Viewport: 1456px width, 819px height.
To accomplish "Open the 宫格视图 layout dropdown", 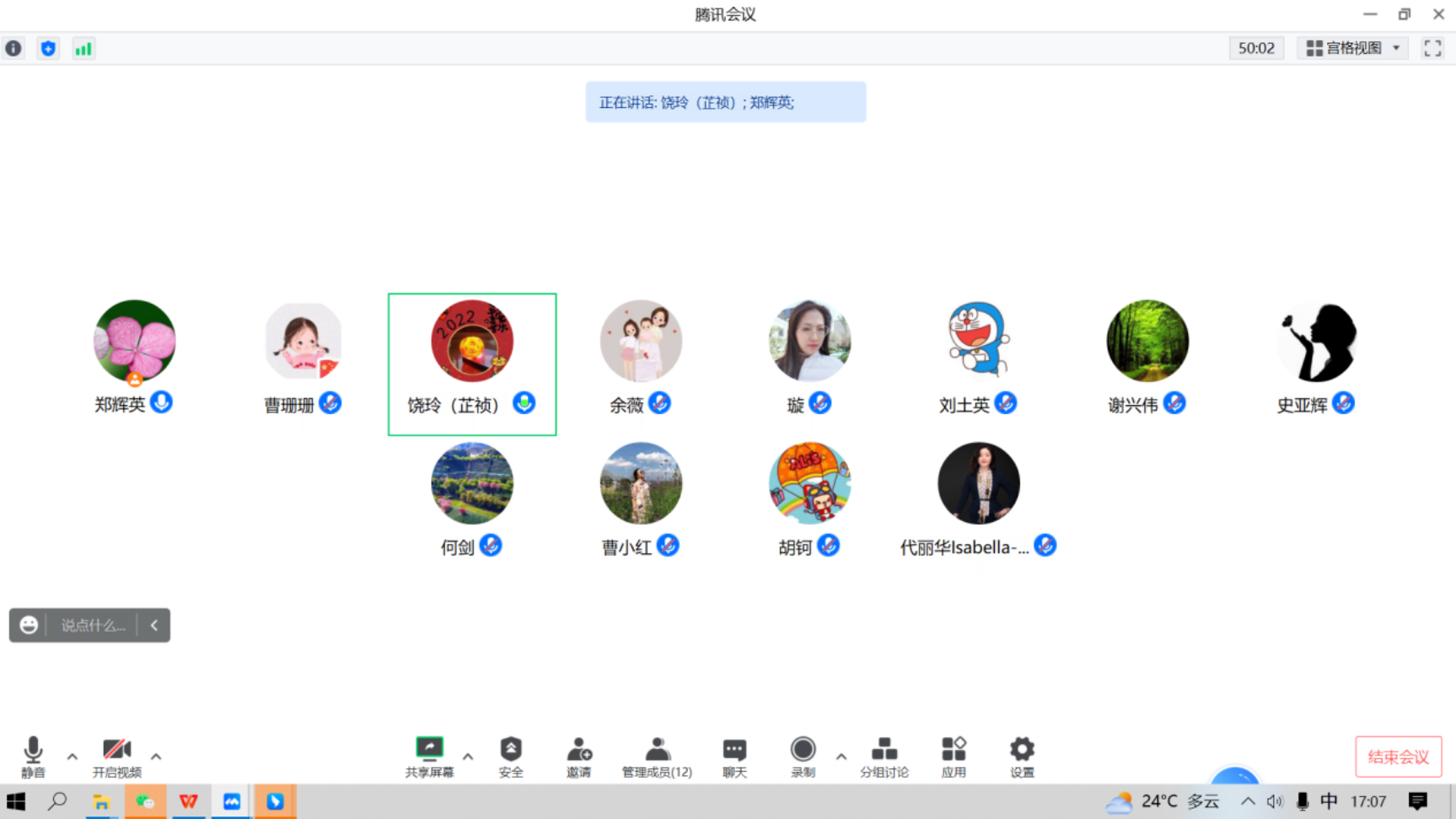I will coord(1352,48).
